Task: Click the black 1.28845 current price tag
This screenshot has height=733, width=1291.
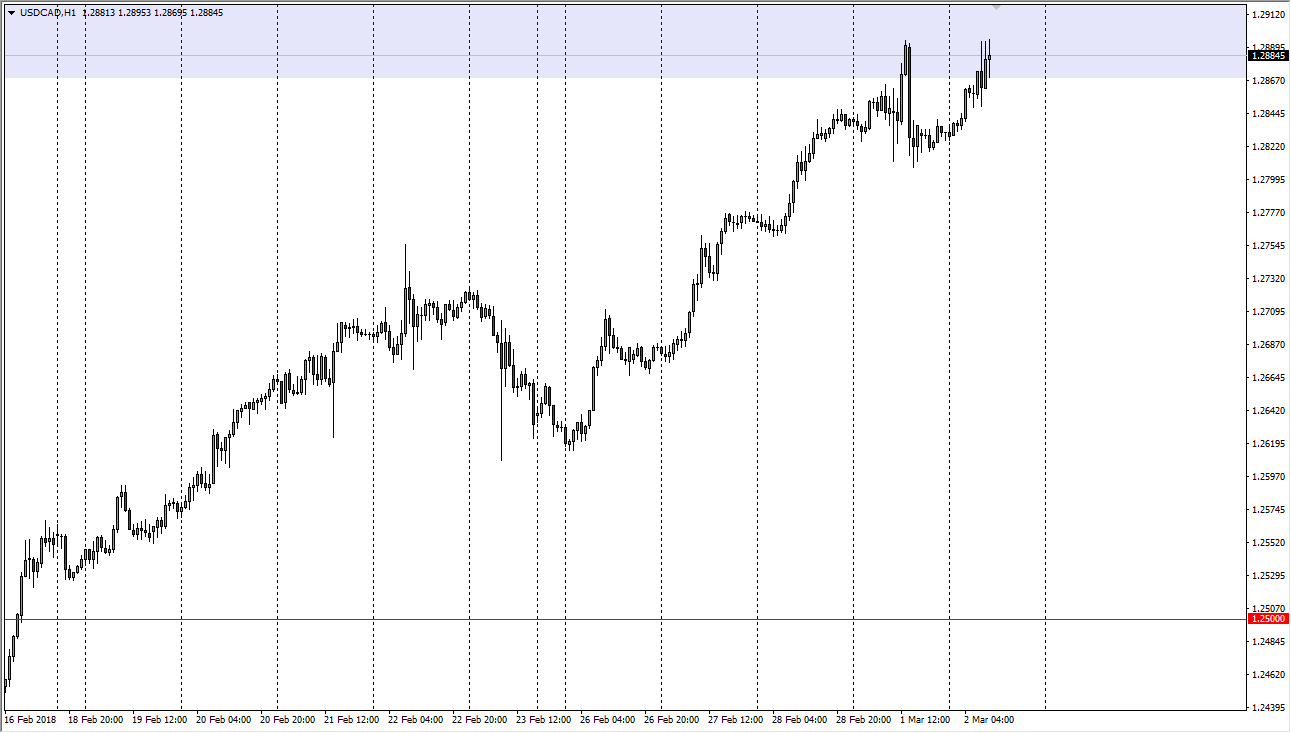Action: pos(1267,56)
